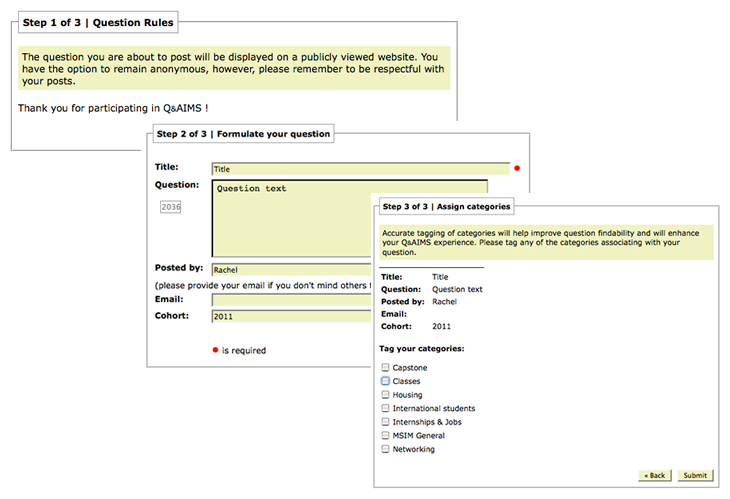Click the Posted by field containing Rachel

tap(291, 270)
